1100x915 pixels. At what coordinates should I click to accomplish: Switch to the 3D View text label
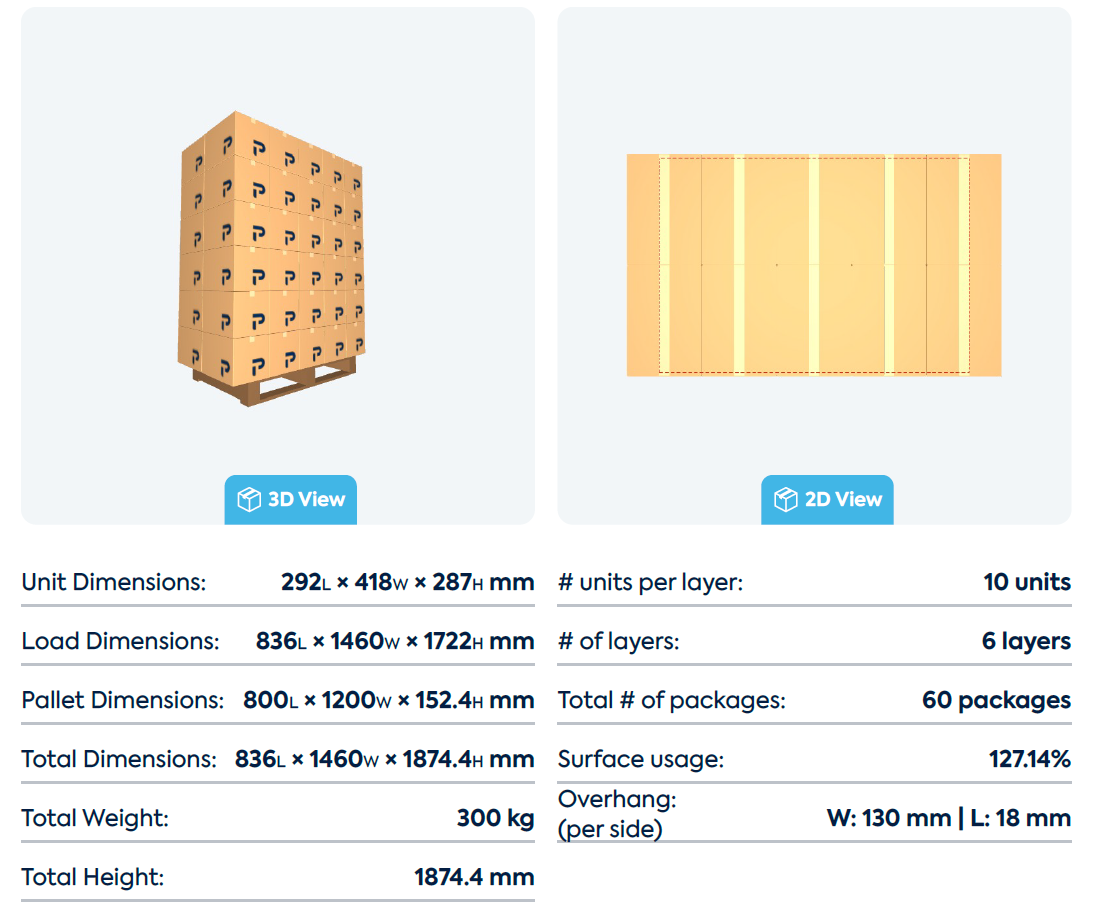click(306, 499)
